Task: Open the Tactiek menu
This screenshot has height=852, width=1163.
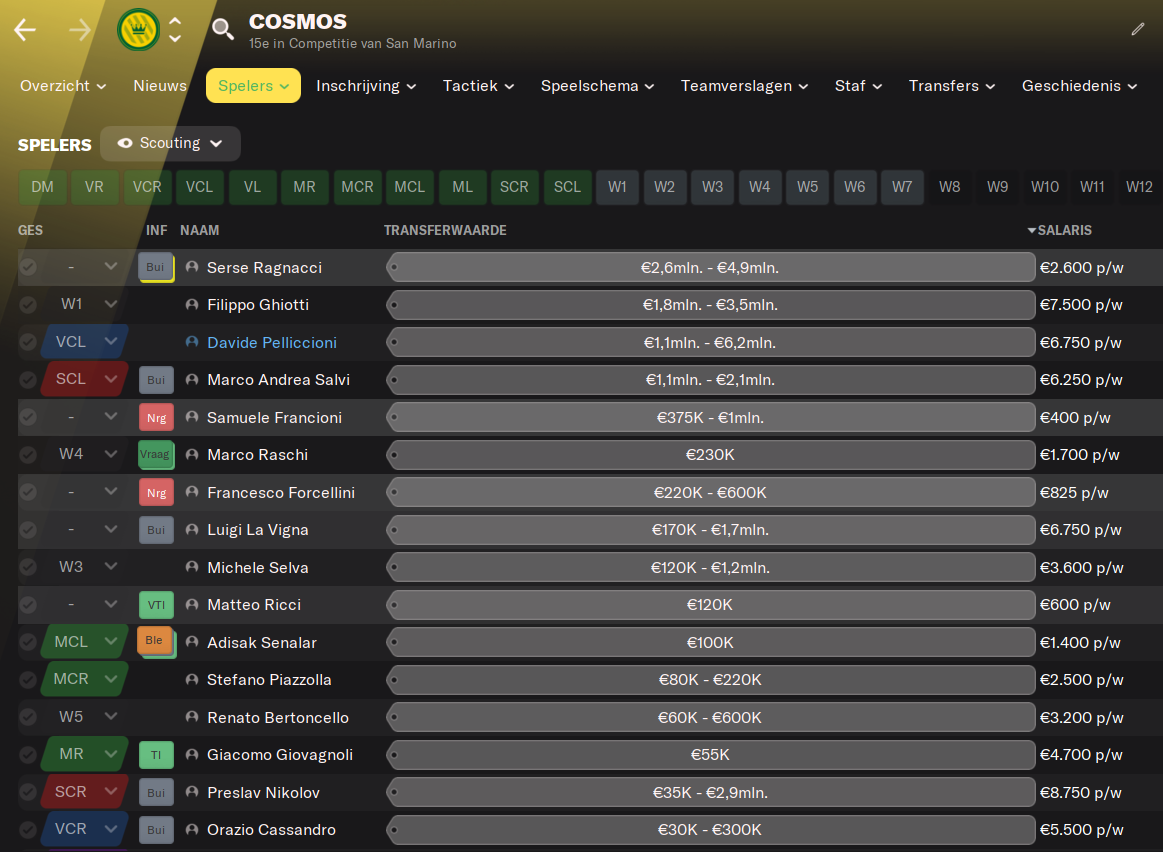Action: (478, 86)
